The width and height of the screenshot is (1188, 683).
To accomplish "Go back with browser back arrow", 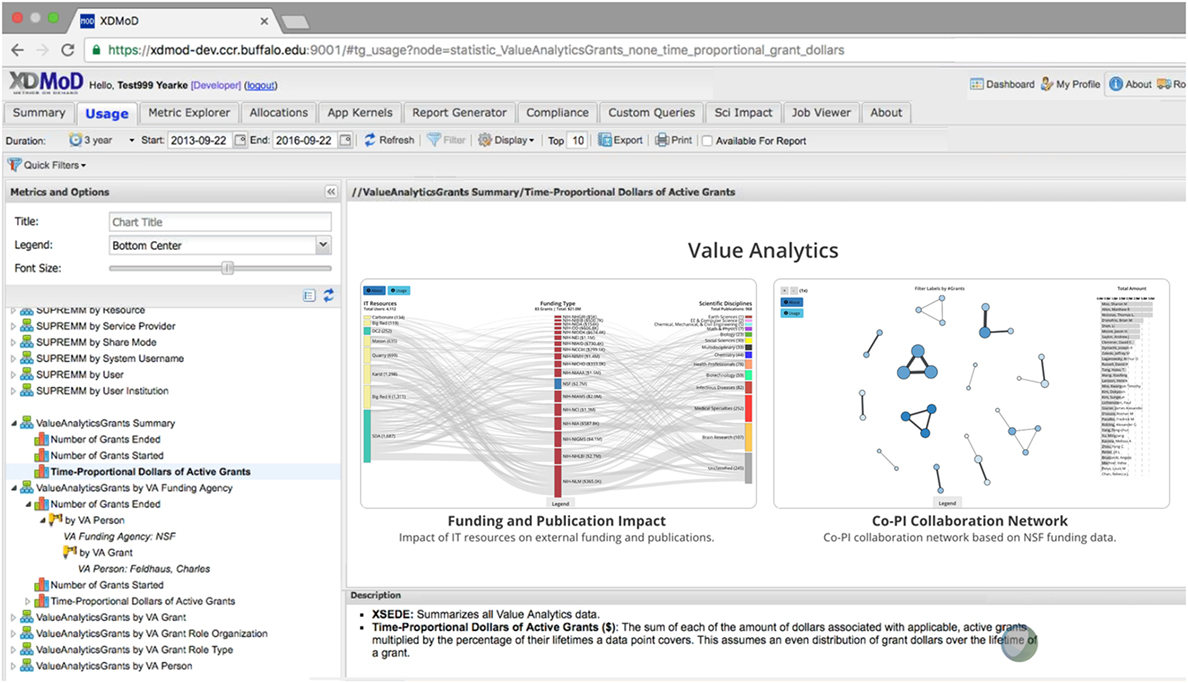I will tap(17, 50).
